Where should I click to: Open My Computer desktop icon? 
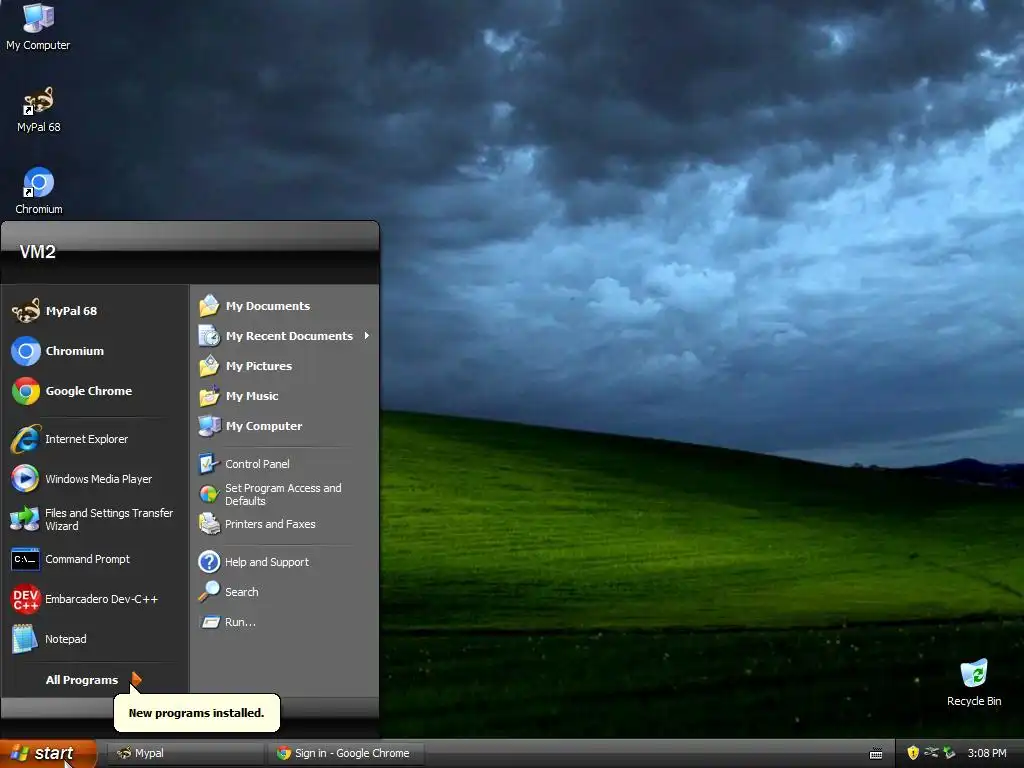point(38,27)
